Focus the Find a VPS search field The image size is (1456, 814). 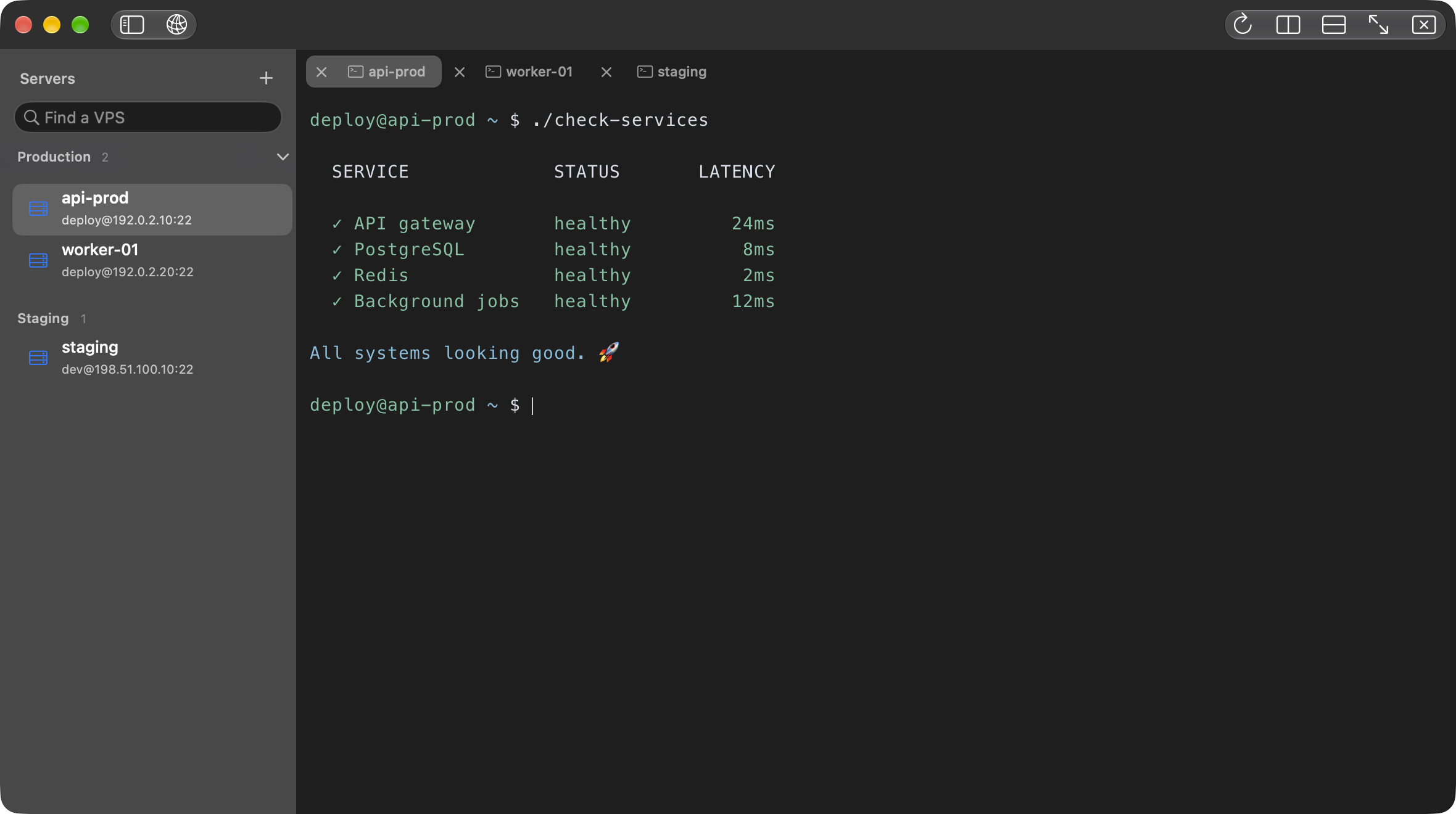tap(148, 117)
